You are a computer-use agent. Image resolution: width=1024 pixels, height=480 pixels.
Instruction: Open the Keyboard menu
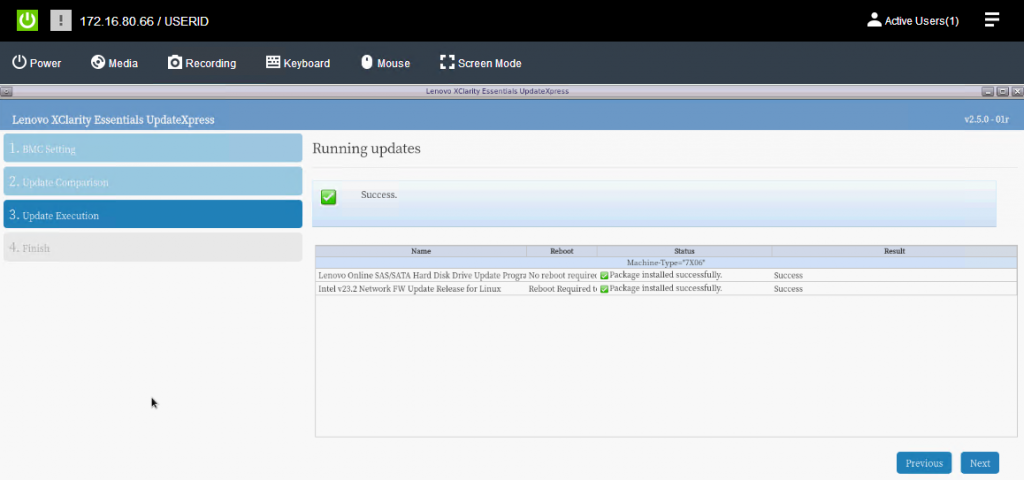pyautogui.click(x=298, y=63)
